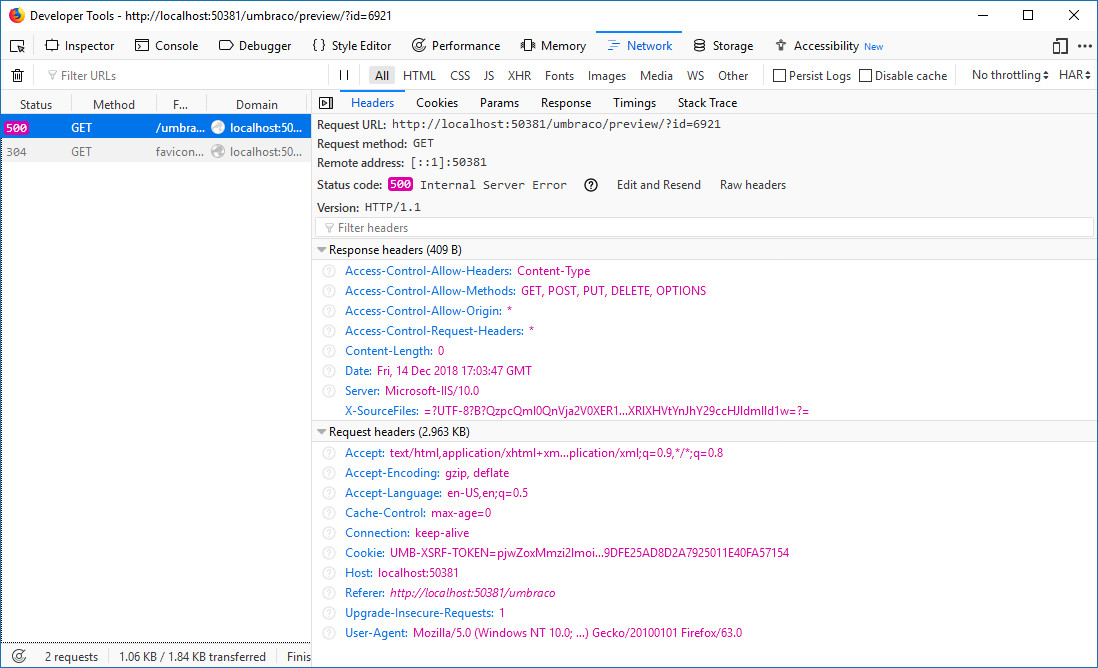Learn more icon beside Access-Control-Allow-Origin
Viewport: 1098px width, 668px height.
click(x=328, y=311)
